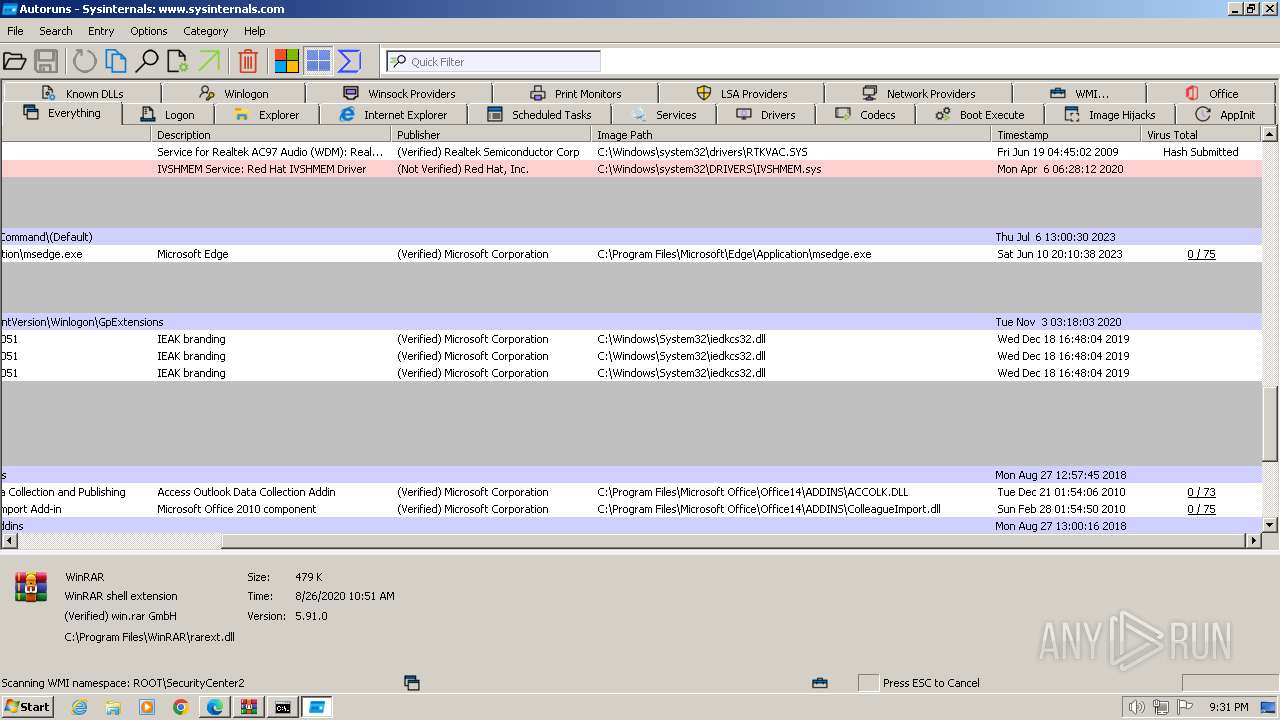Click the Windows Start button
This screenshot has width=1280, height=720.
[x=28, y=706]
